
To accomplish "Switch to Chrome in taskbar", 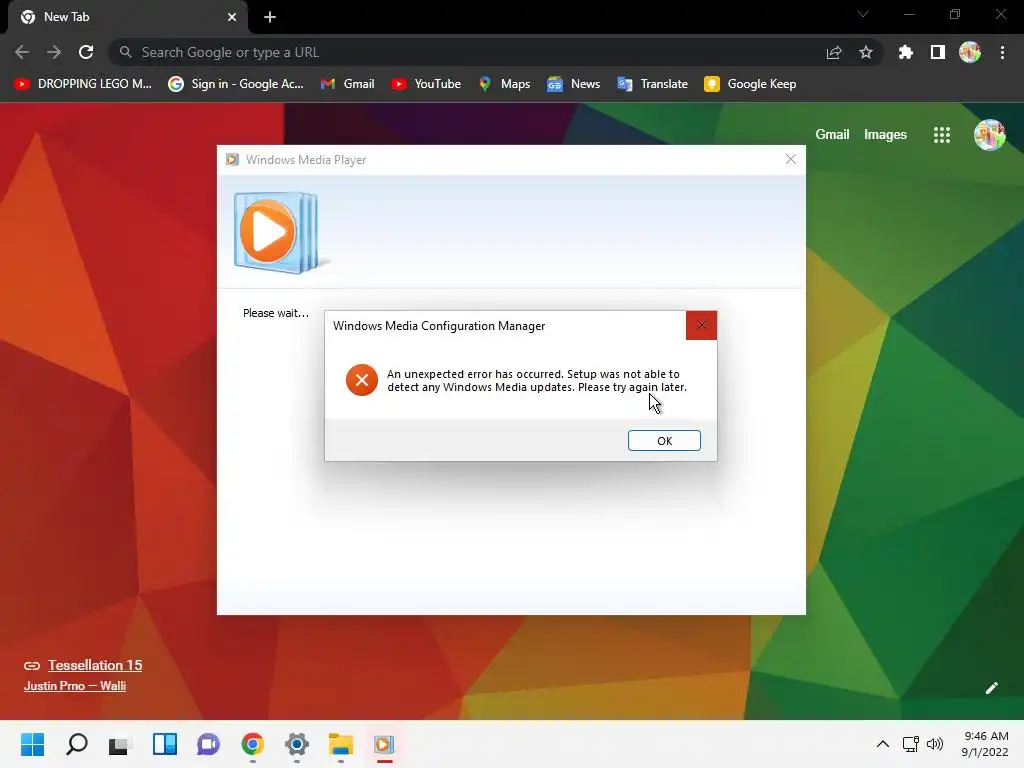I will [x=253, y=744].
